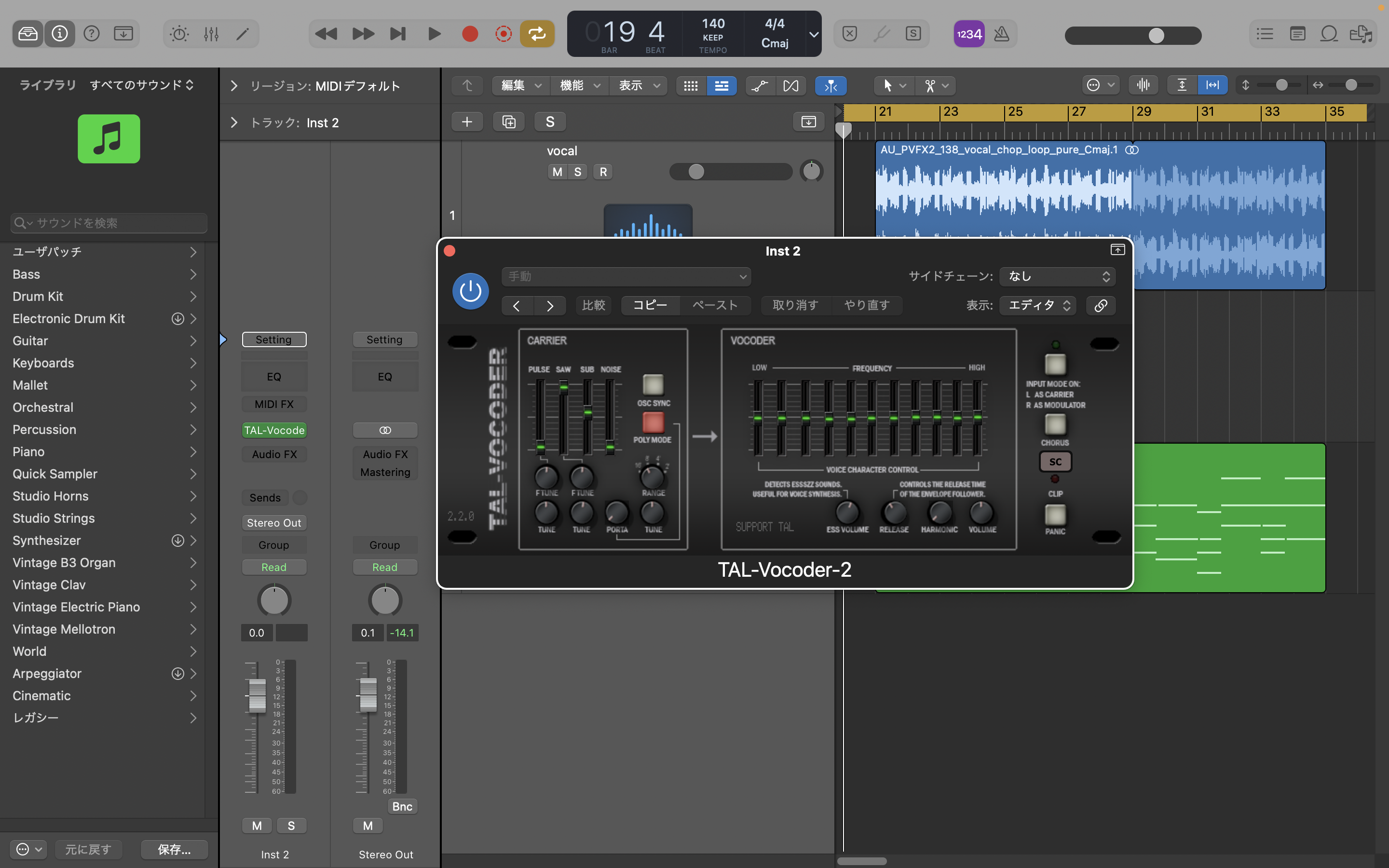
Task: Open the Loop Browser icon
Action: (x=1329, y=34)
